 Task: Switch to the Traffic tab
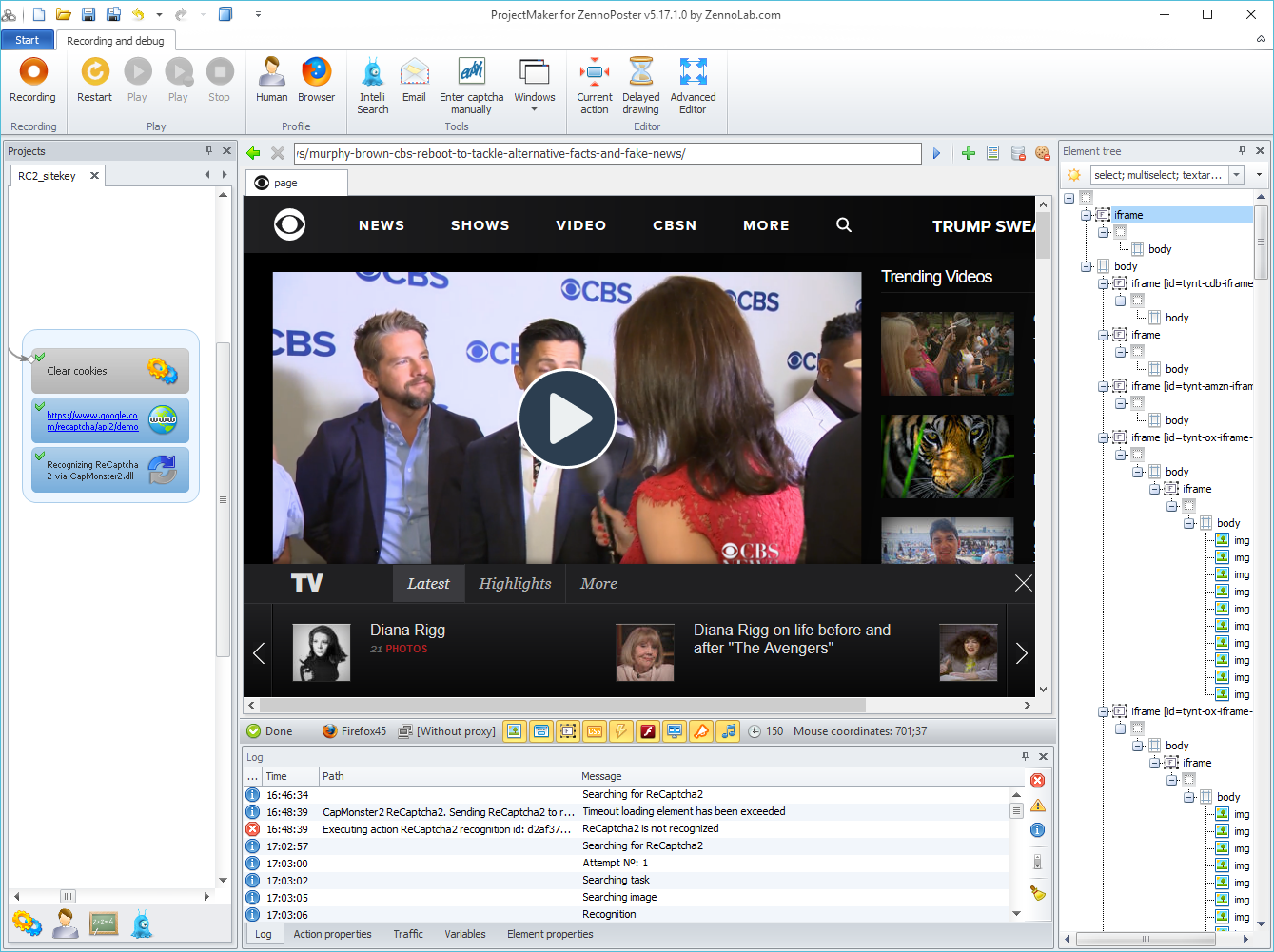tap(408, 934)
